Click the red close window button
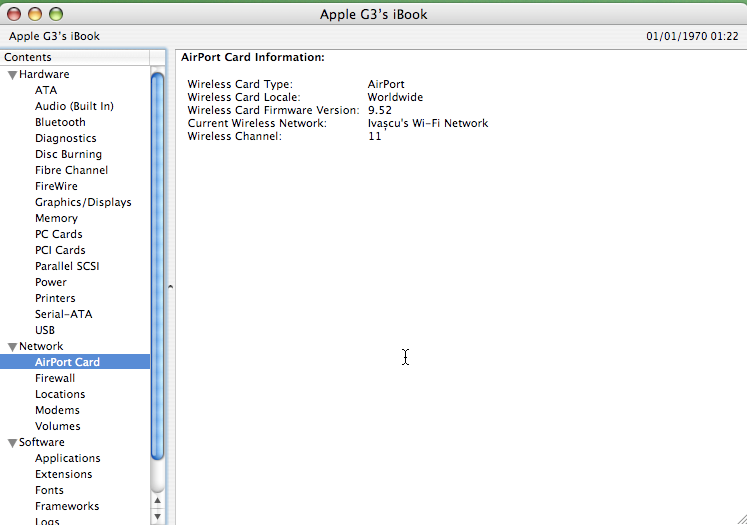This screenshot has height=525, width=747. point(14,14)
